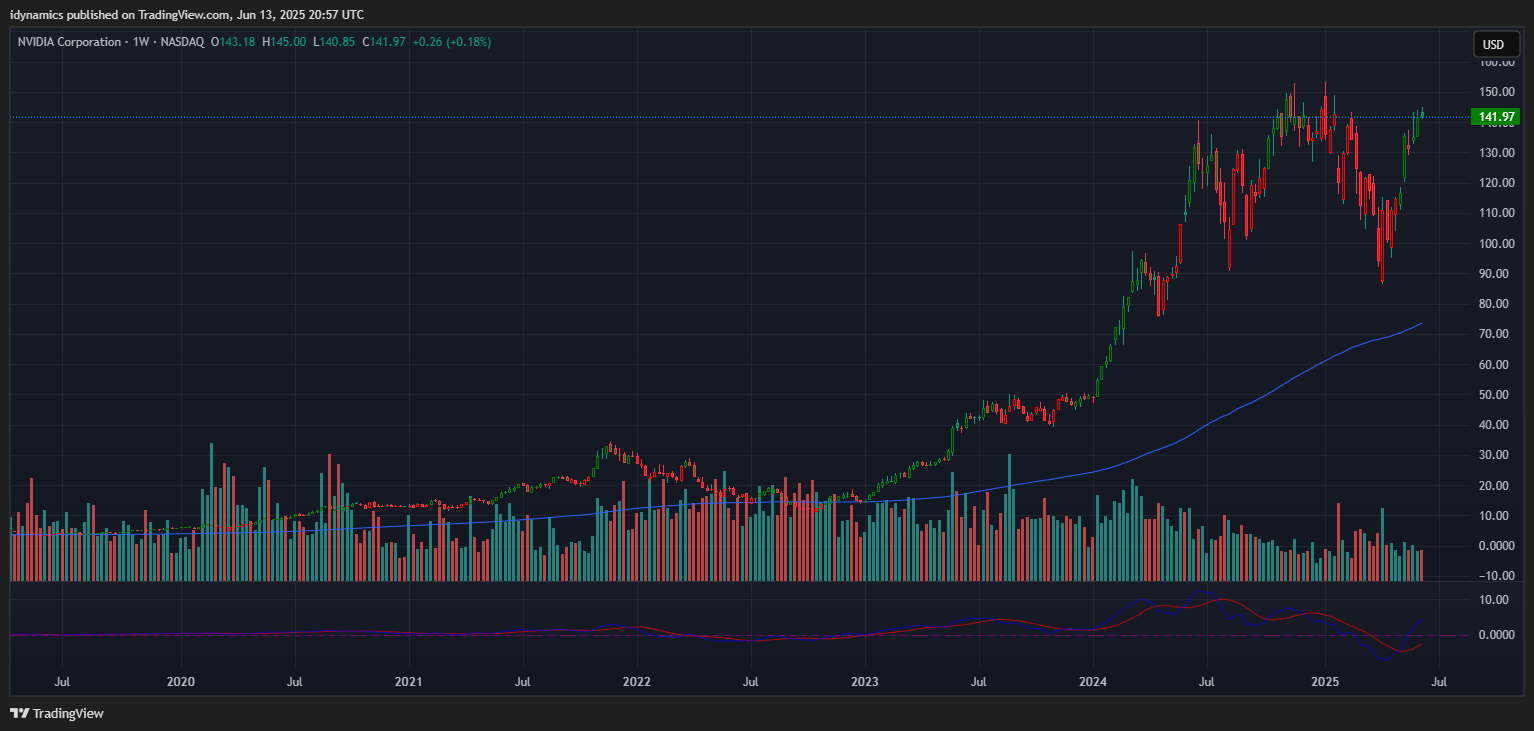Click the 2021 label on the time axis

(409, 682)
